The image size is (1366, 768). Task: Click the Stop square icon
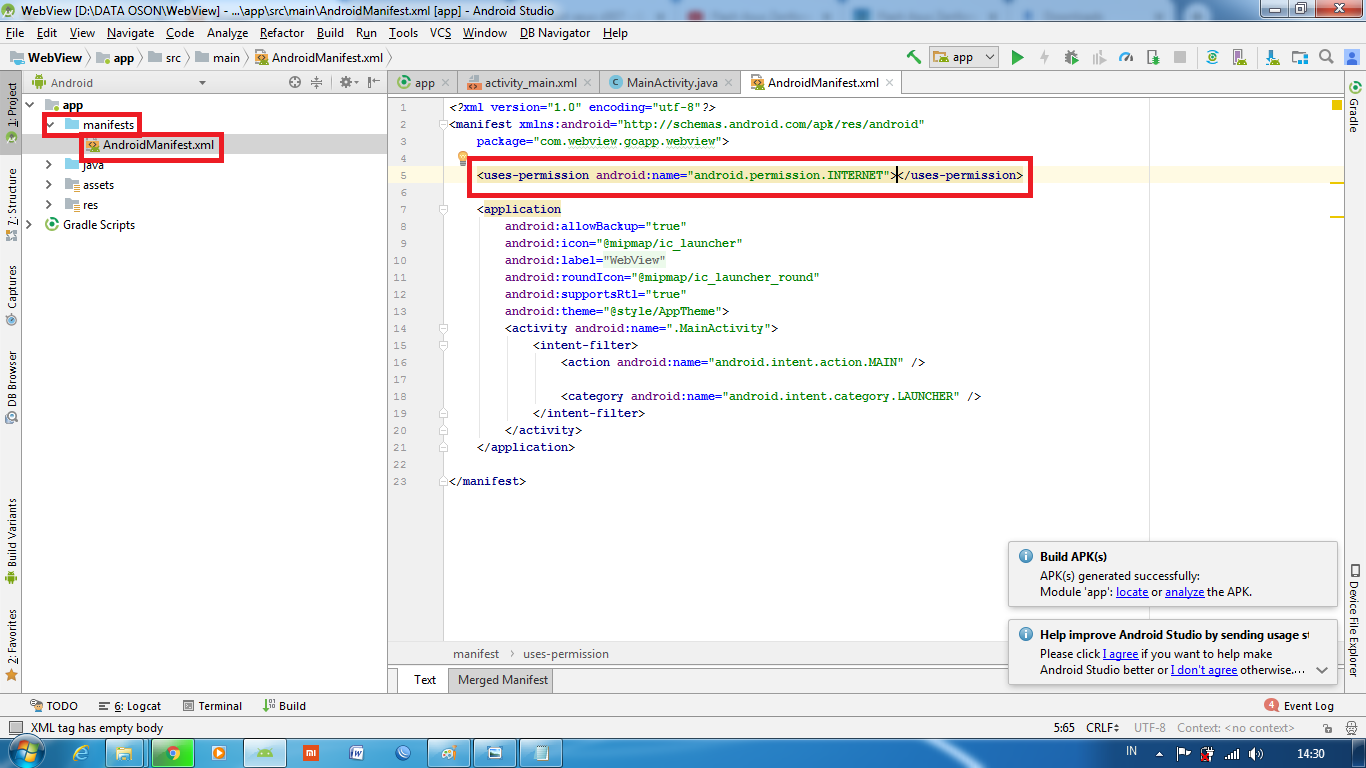tap(1180, 57)
